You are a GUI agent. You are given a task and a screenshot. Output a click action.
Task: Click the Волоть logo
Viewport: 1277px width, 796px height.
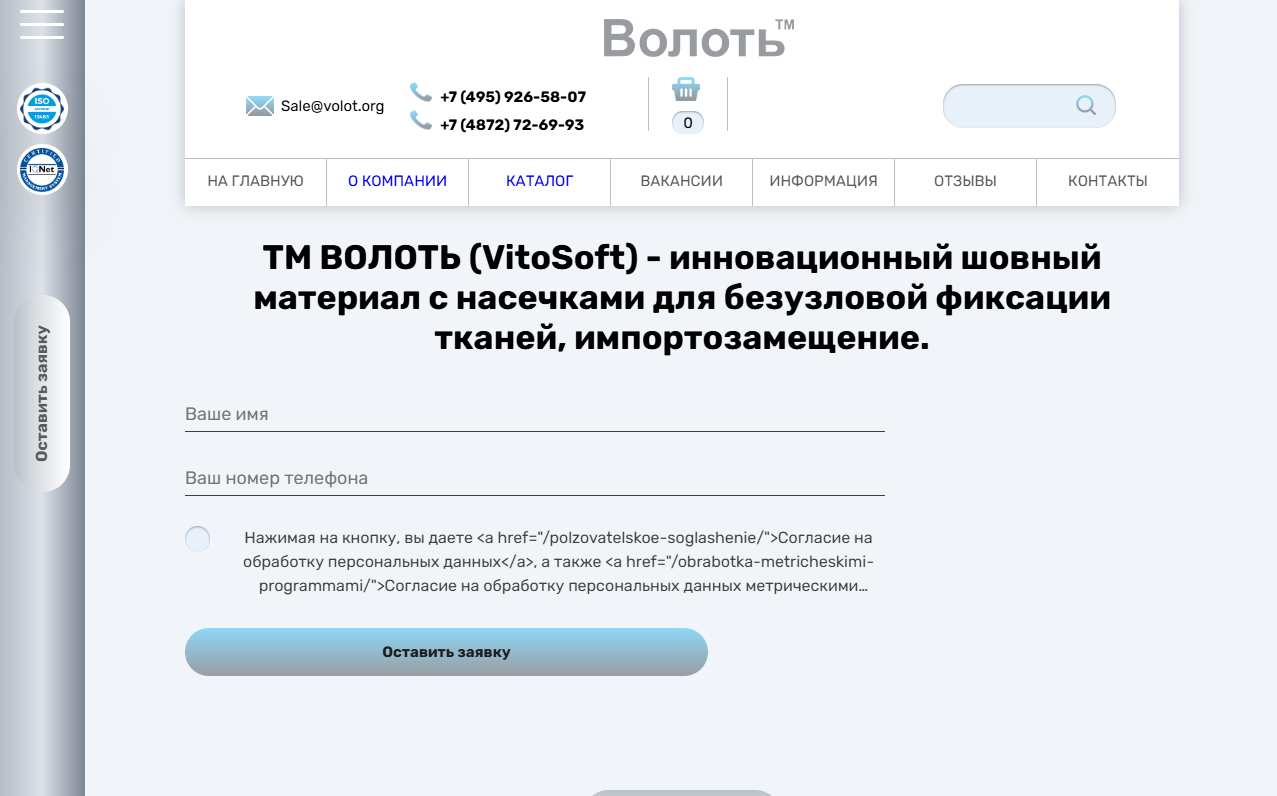(697, 38)
